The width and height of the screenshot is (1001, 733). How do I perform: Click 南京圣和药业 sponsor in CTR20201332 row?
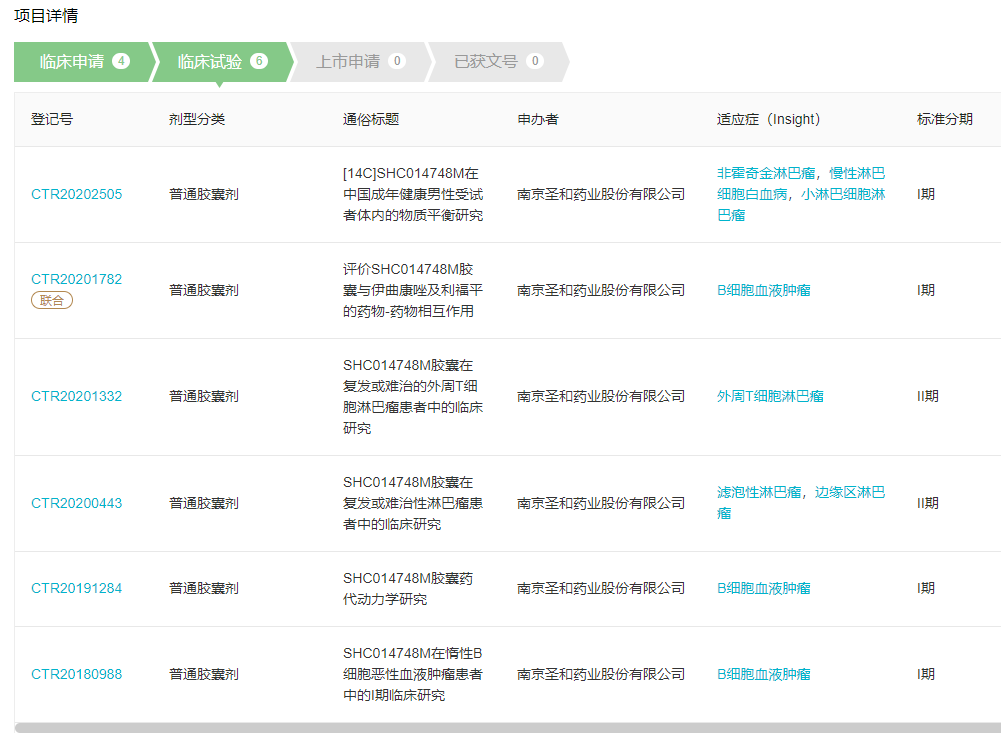[601, 397]
